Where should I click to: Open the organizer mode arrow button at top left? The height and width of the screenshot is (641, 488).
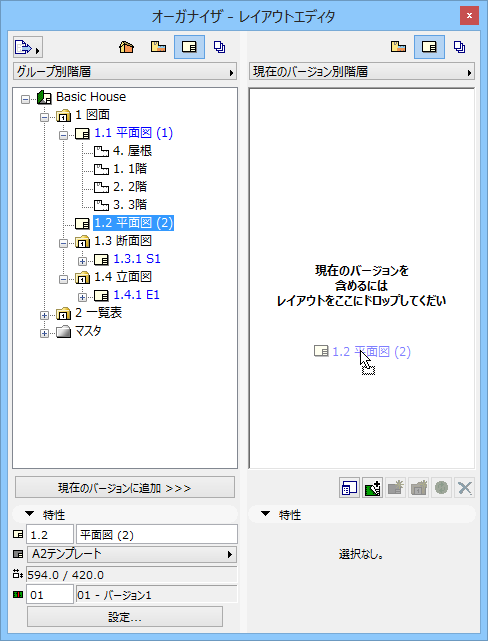tap(27, 47)
